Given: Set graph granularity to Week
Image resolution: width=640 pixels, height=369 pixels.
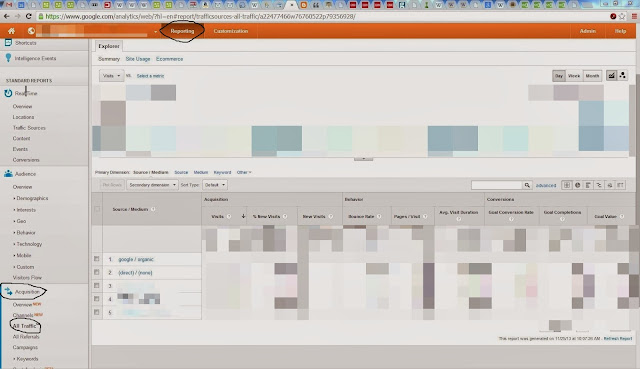Looking at the screenshot, I should 574,76.
